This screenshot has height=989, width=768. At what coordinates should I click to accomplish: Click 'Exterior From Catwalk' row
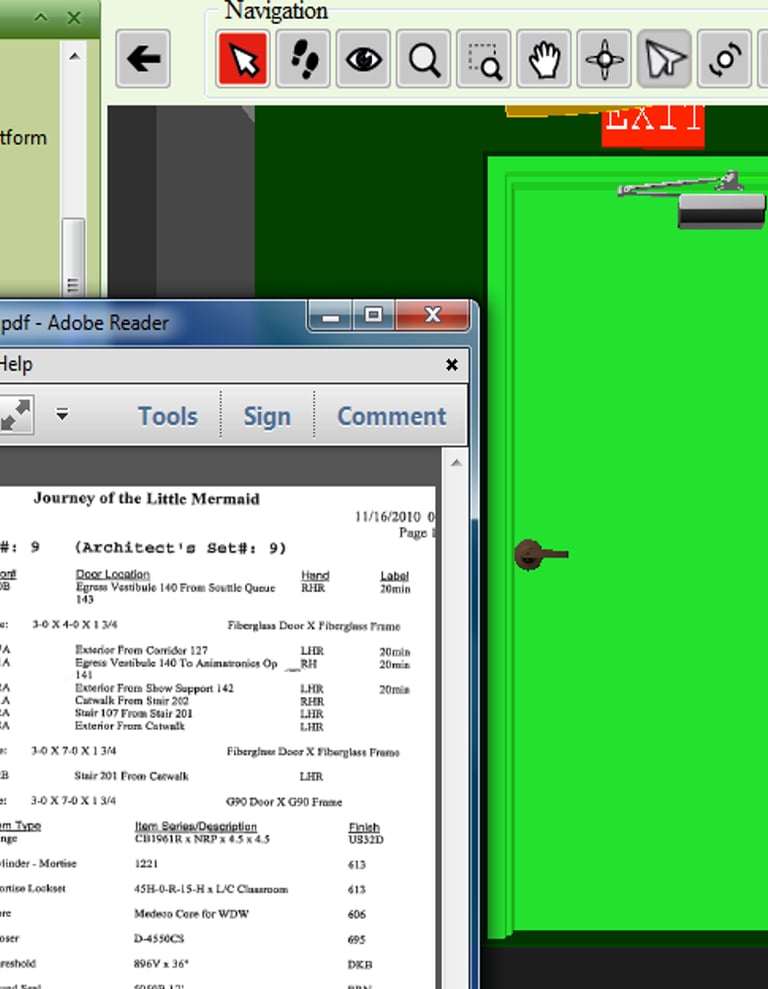click(129, 725)
